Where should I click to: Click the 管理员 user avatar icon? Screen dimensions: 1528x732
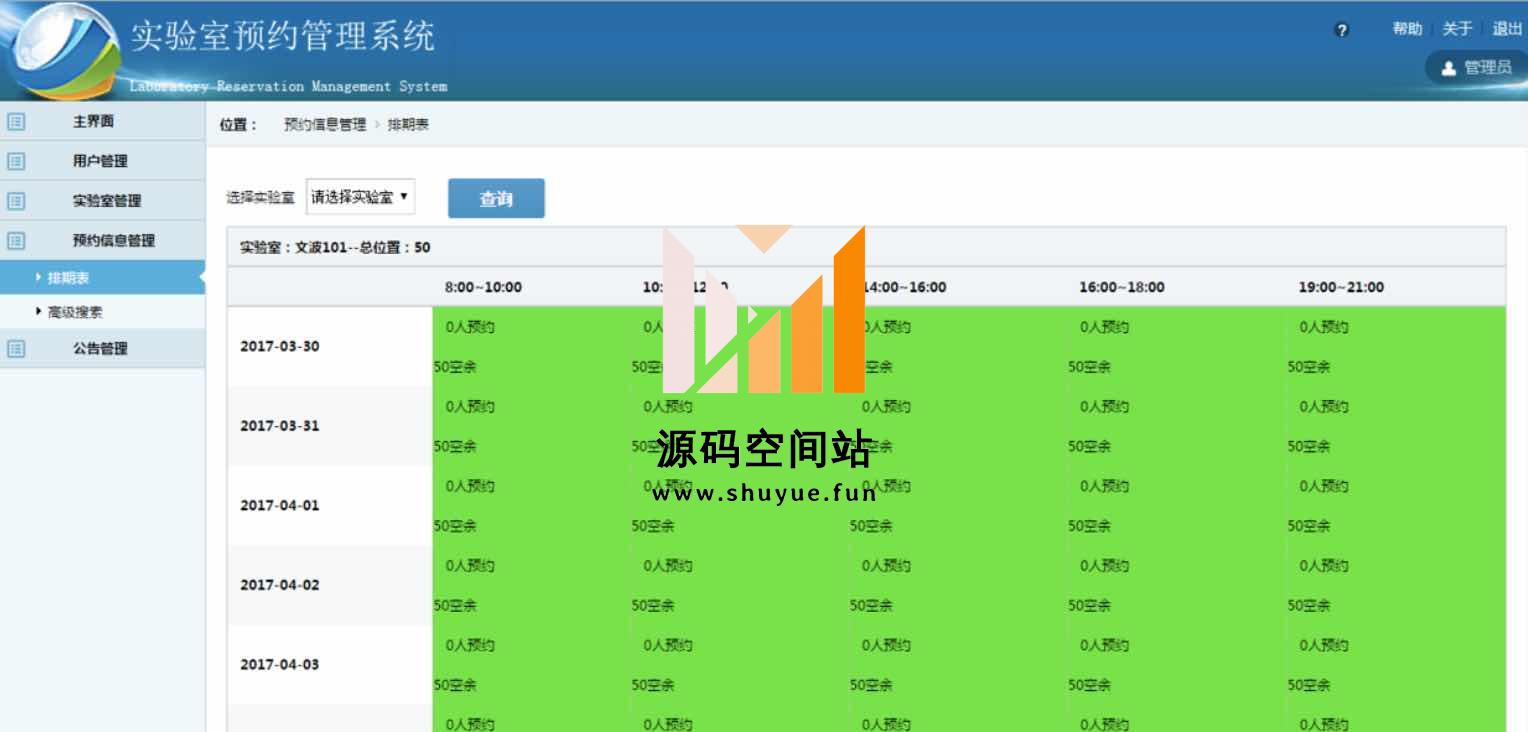click(x=1448, y=68)
